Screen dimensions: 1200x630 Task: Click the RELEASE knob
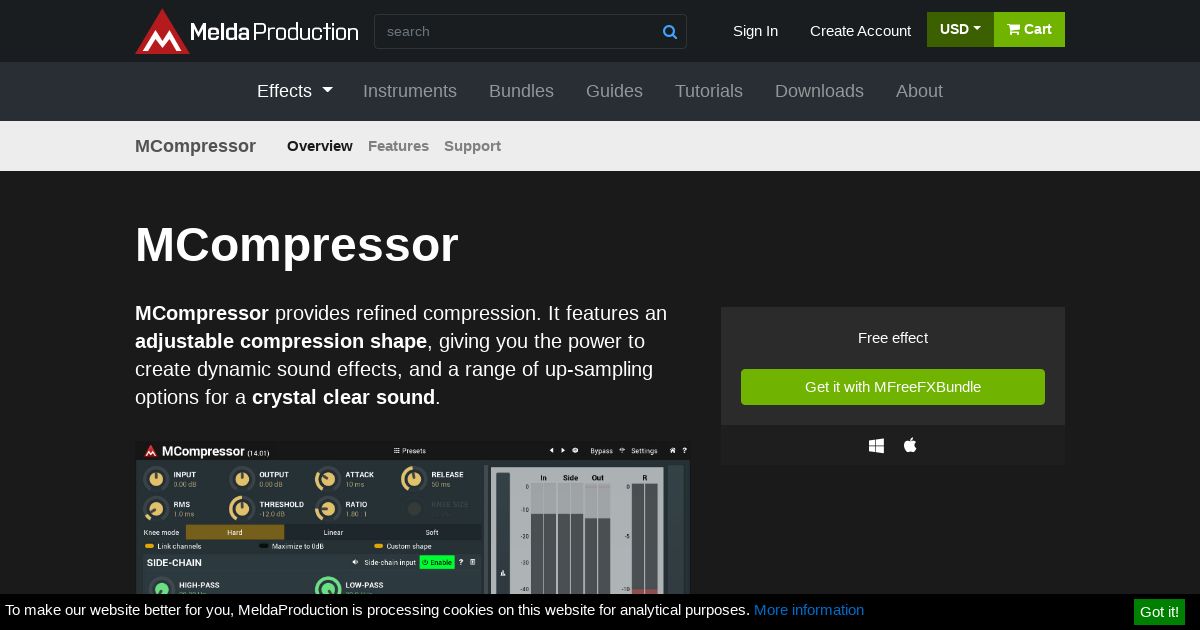tap(413, 479)
